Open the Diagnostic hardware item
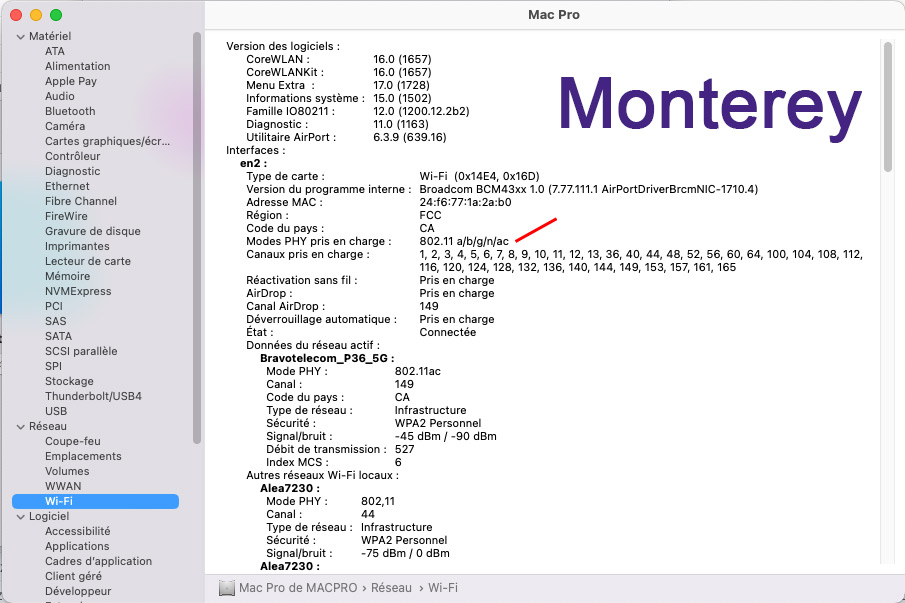 [x=73, y=171]
